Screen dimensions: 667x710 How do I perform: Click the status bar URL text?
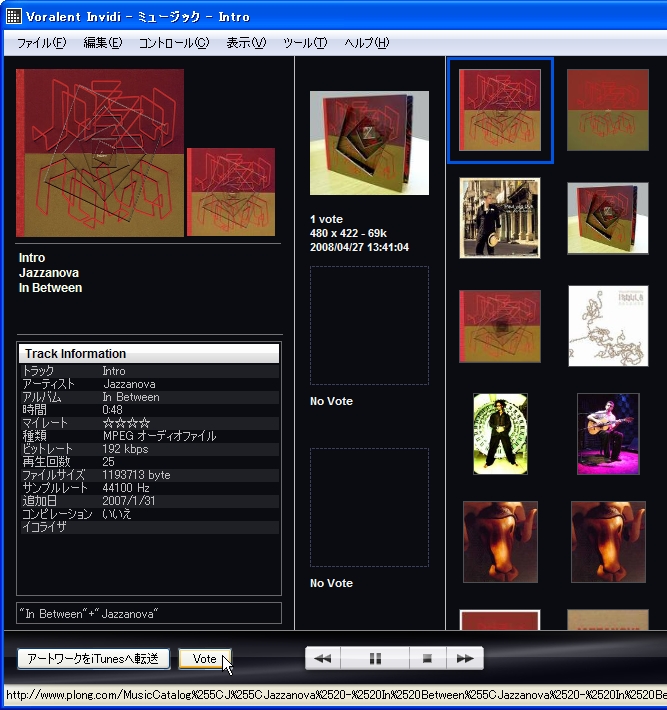(335, 695)
